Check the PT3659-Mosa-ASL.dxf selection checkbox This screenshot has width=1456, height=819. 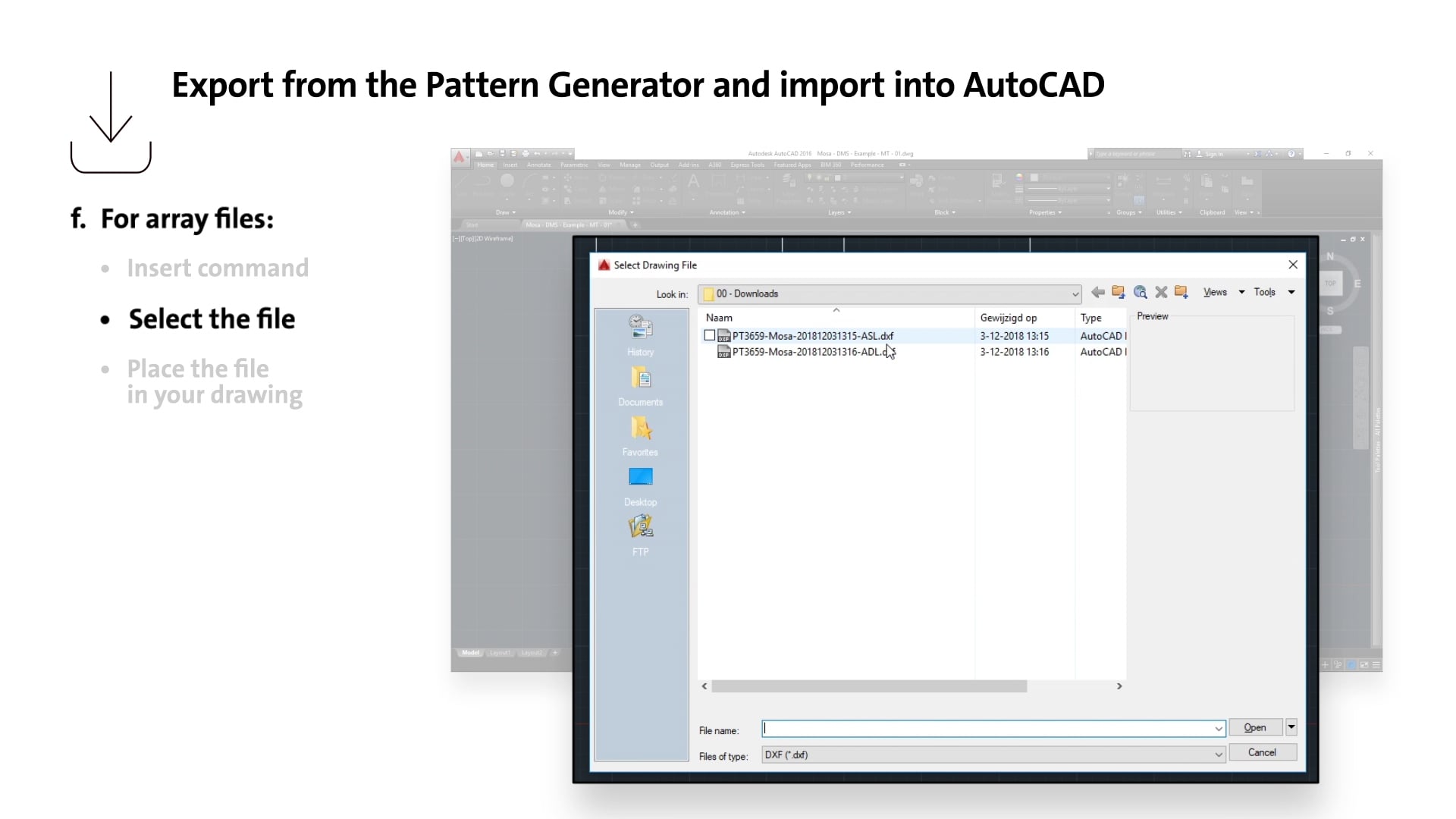click(x=710, y=335)
